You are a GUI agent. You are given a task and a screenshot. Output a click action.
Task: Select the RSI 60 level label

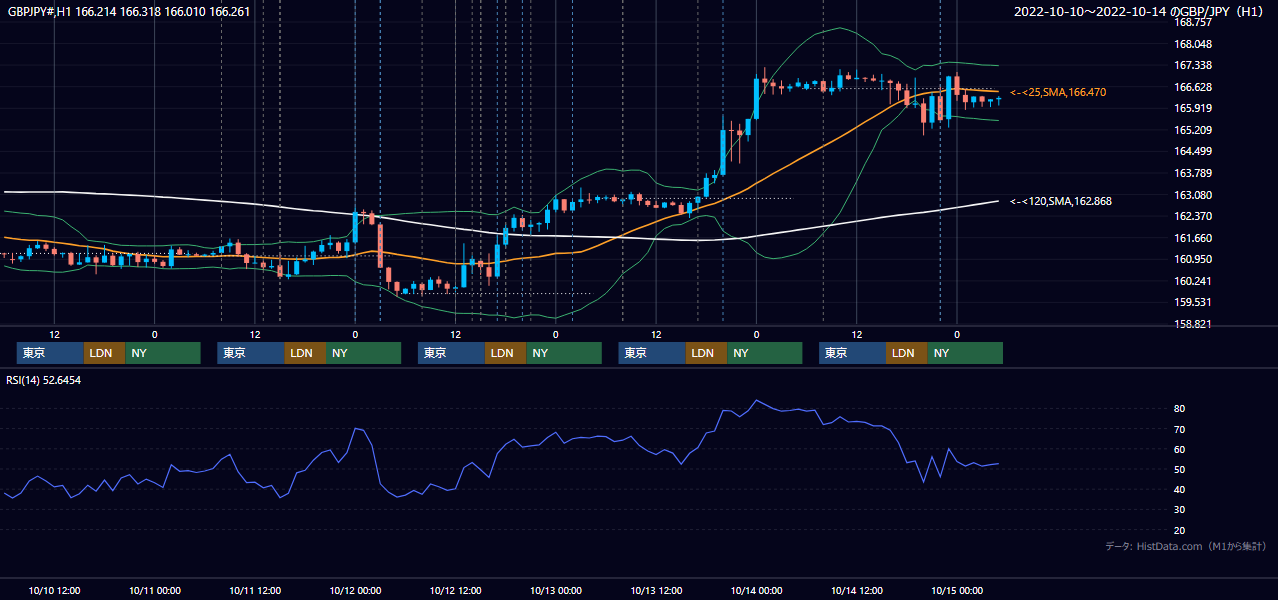pos(1179,449)
